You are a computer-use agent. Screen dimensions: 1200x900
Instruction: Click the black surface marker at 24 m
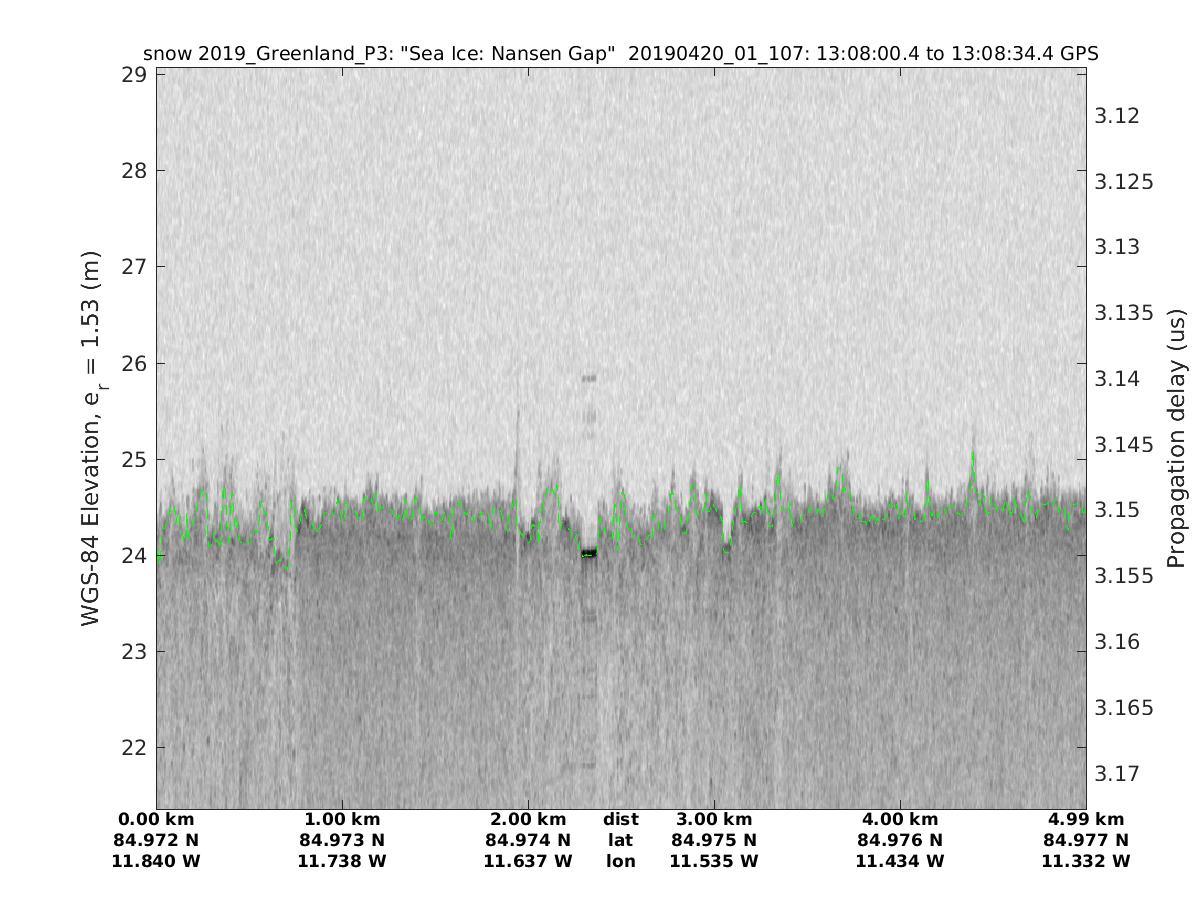tap(588, 553)
